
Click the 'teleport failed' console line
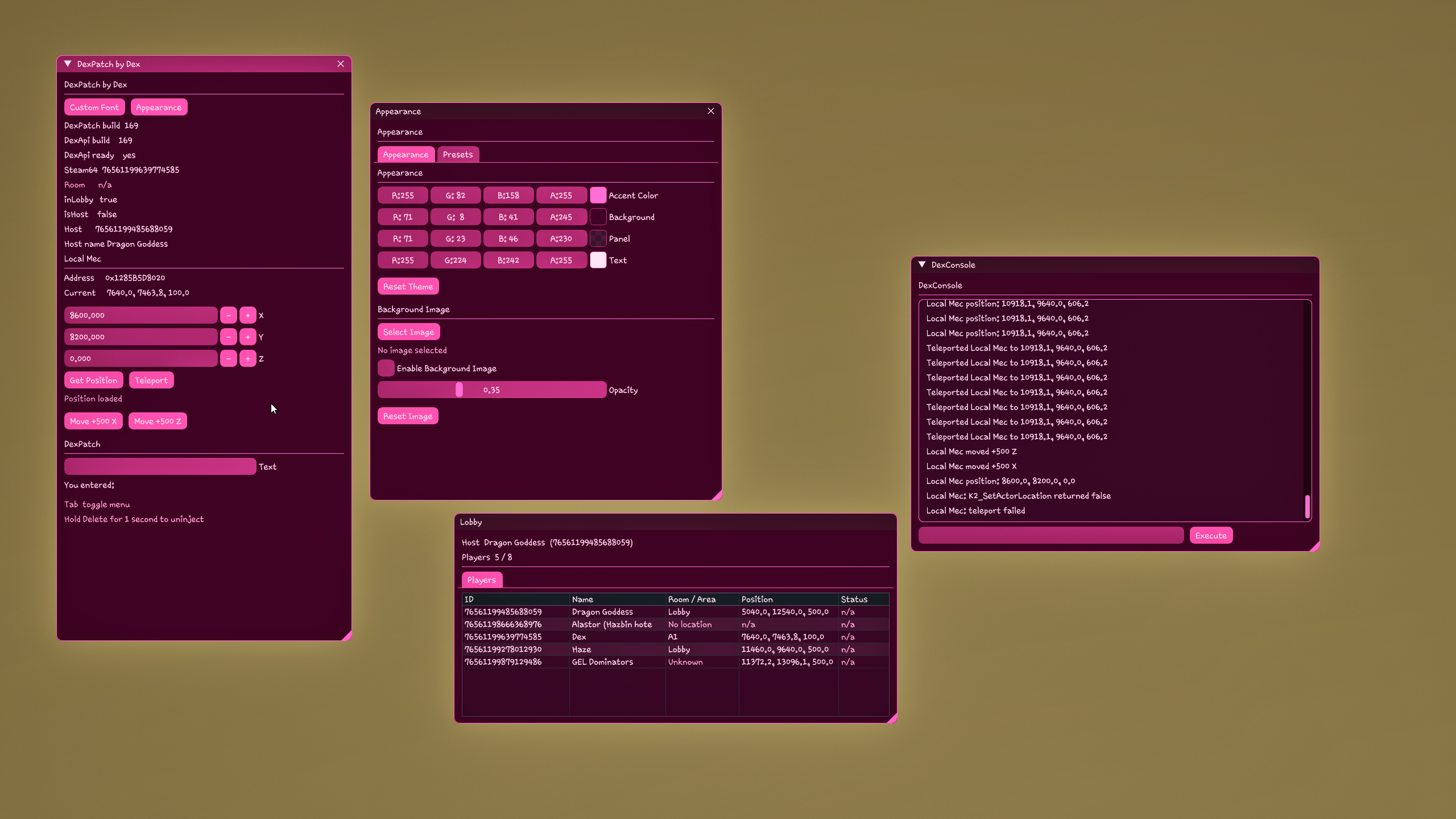pos(975,511)
